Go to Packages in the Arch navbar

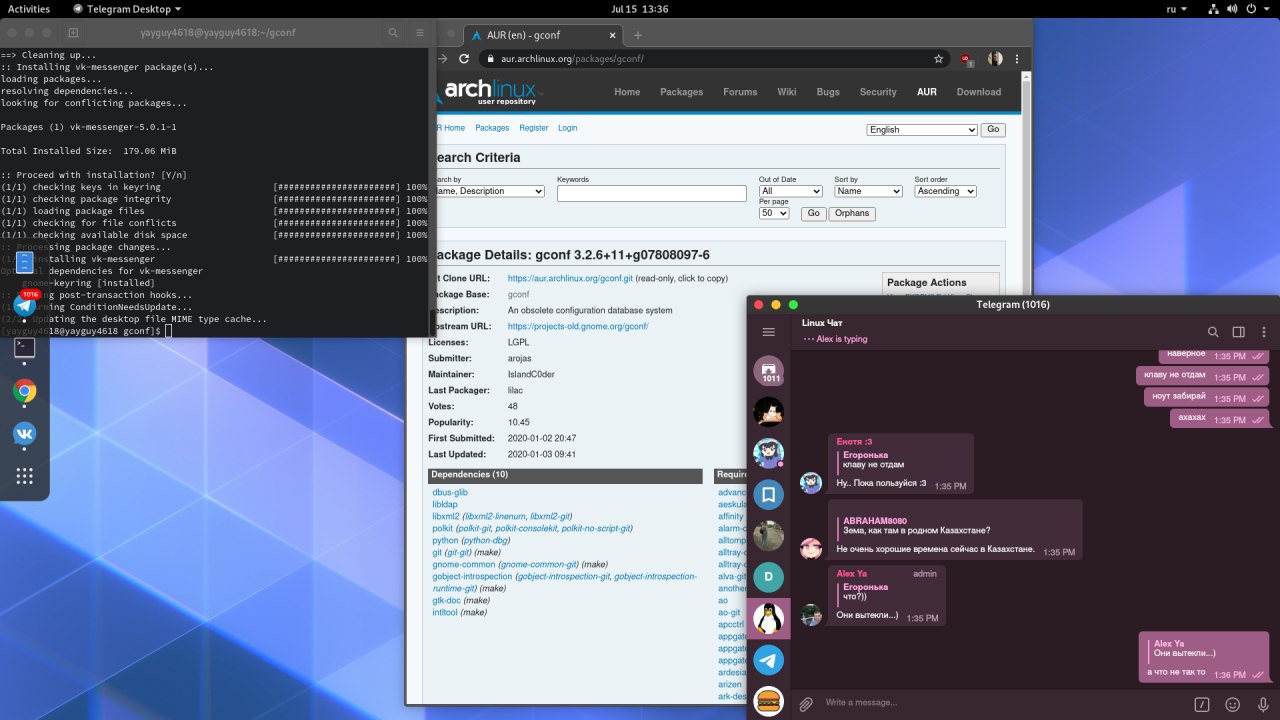pyautogui.click(x=682, y=92)
